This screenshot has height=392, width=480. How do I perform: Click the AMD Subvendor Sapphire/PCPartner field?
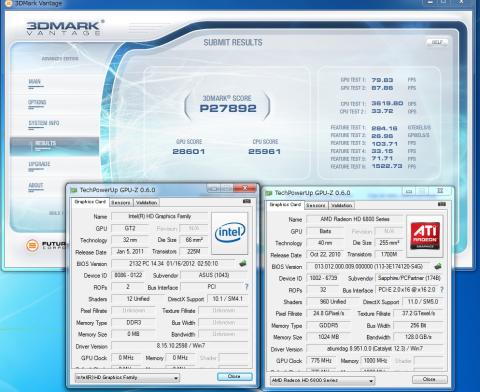tap(410, 278)
